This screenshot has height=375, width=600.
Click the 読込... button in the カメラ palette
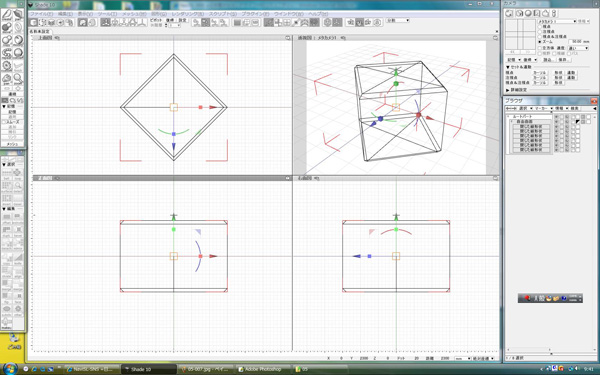[x=548, y=60]
